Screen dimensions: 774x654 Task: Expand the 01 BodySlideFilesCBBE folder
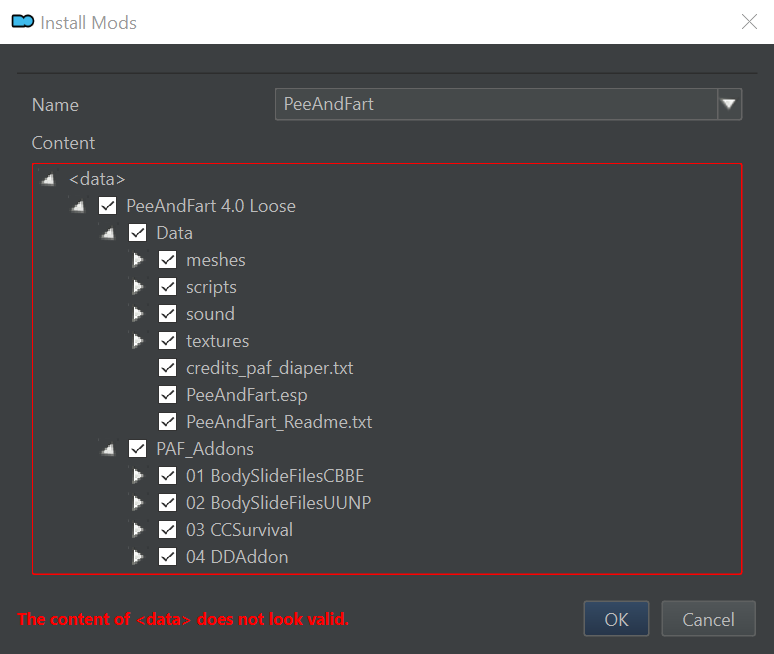pos(138,476)
